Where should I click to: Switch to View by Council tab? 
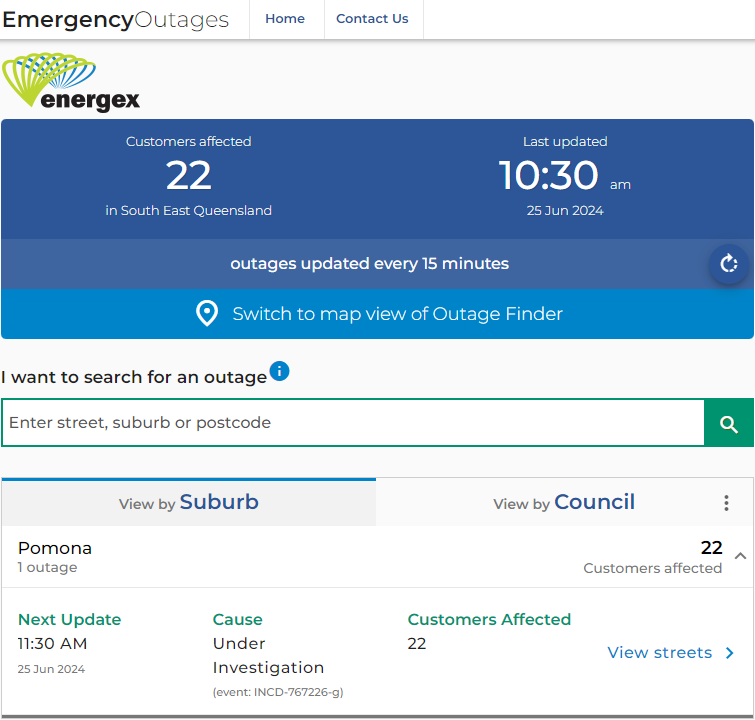click(564, 502)
